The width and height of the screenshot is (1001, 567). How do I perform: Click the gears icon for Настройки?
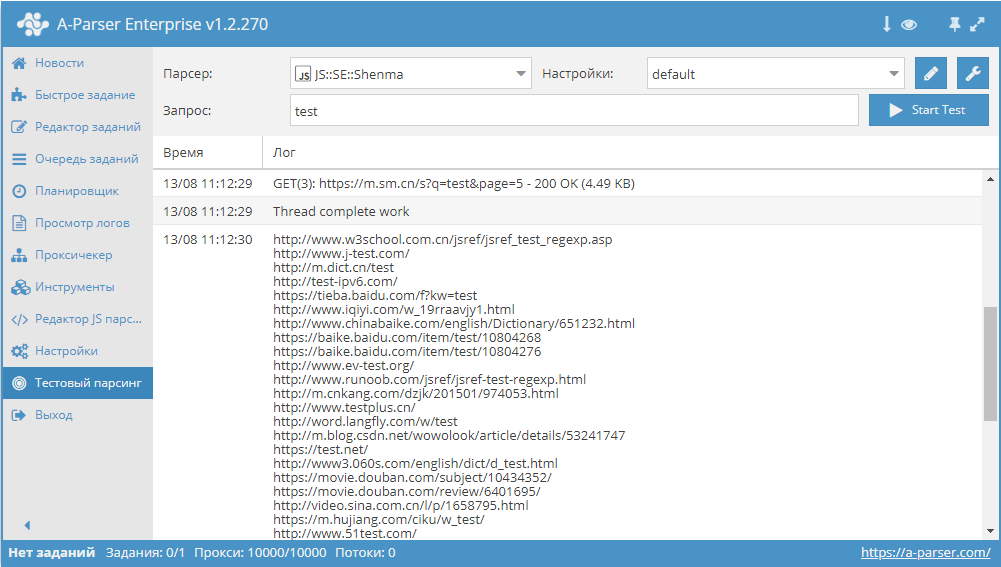coord(19,351)
